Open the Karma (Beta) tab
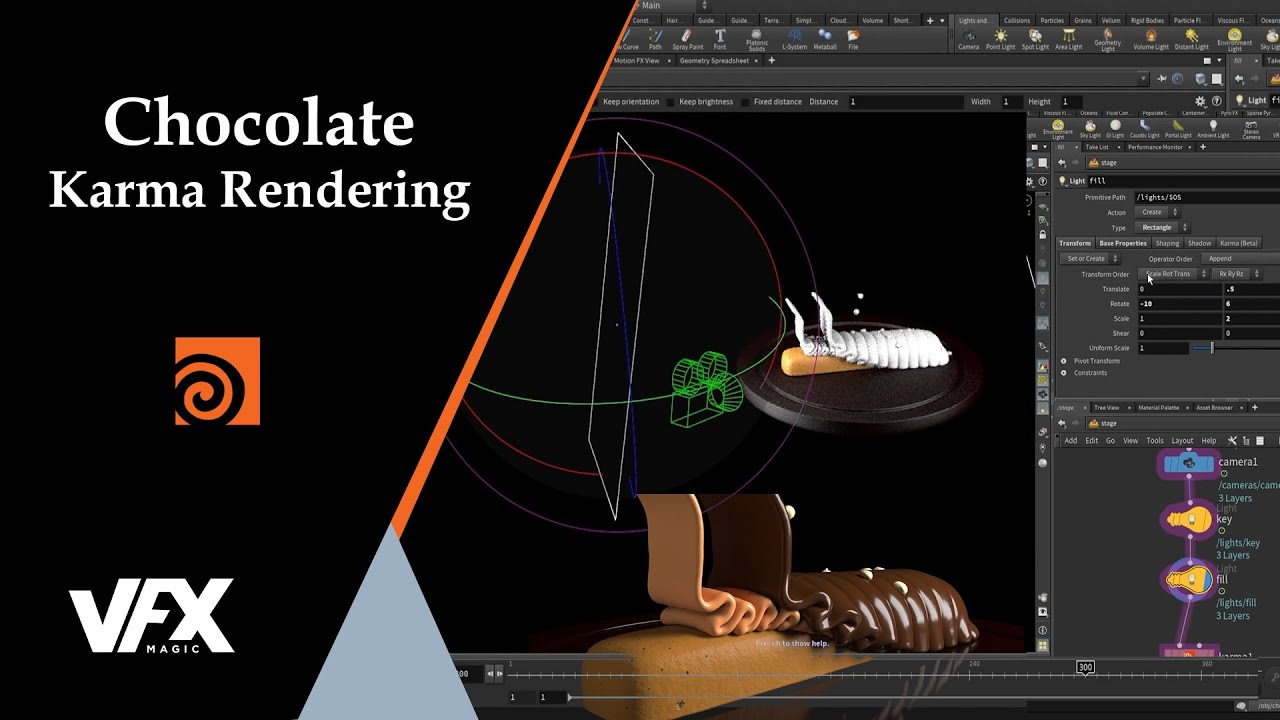1280x720 pixels. click(1238, 243)
